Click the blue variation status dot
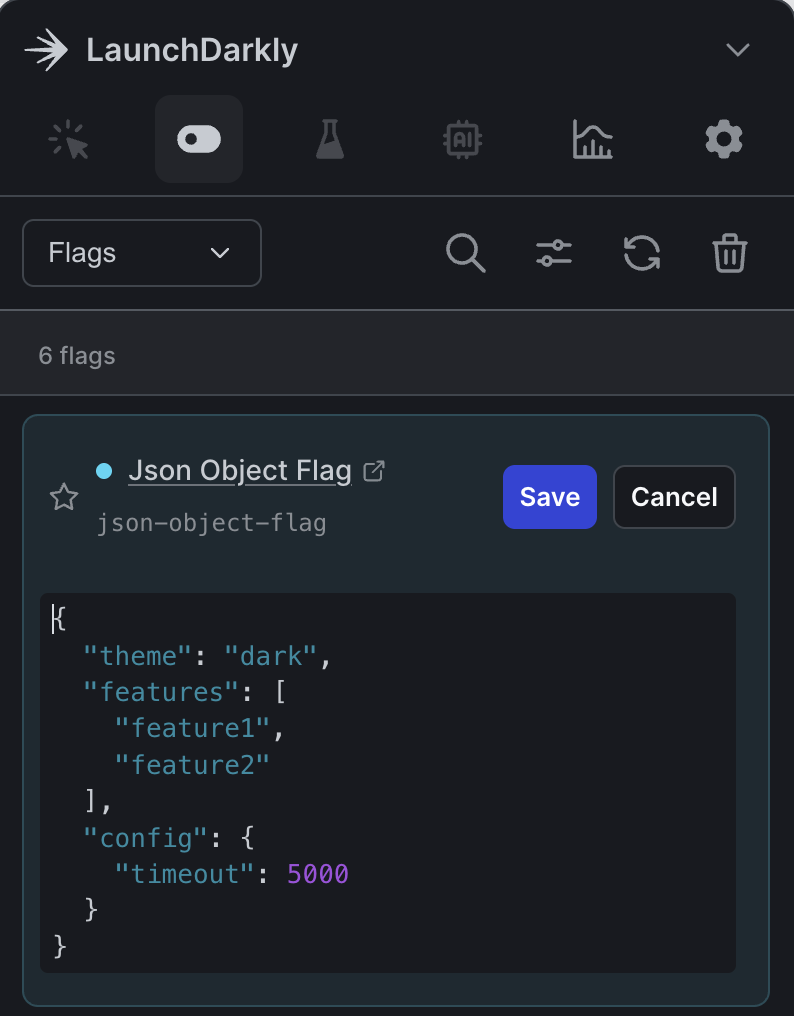 104,471
